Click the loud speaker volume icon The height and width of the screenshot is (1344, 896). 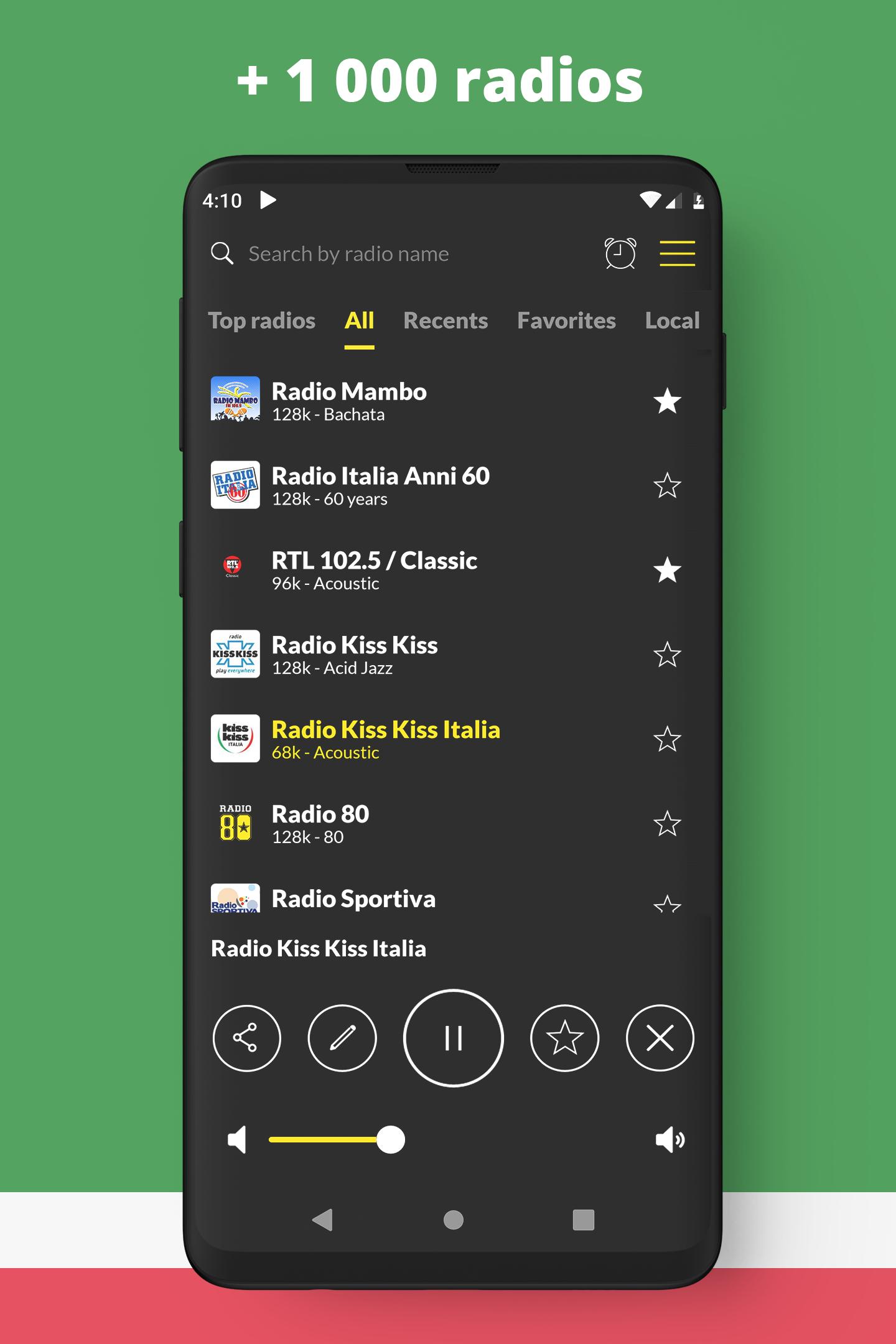click(x=670, y=1140)
